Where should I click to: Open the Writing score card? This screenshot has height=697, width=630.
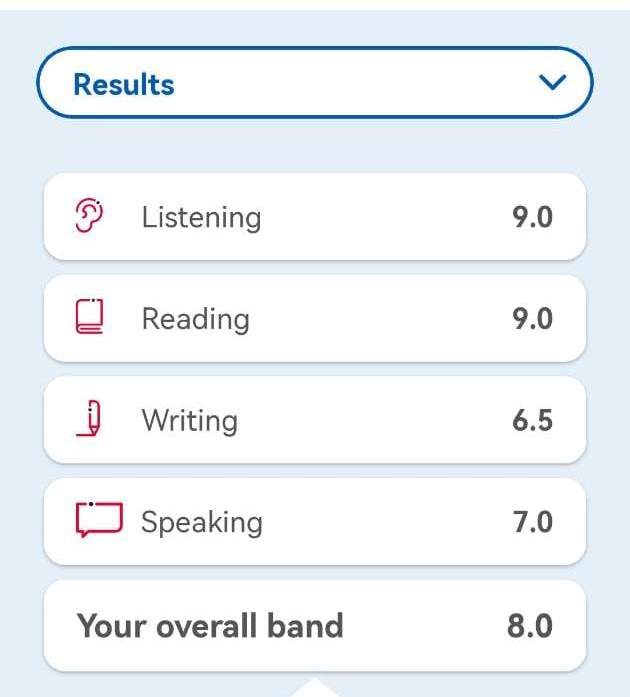click(x=315, y=420)
